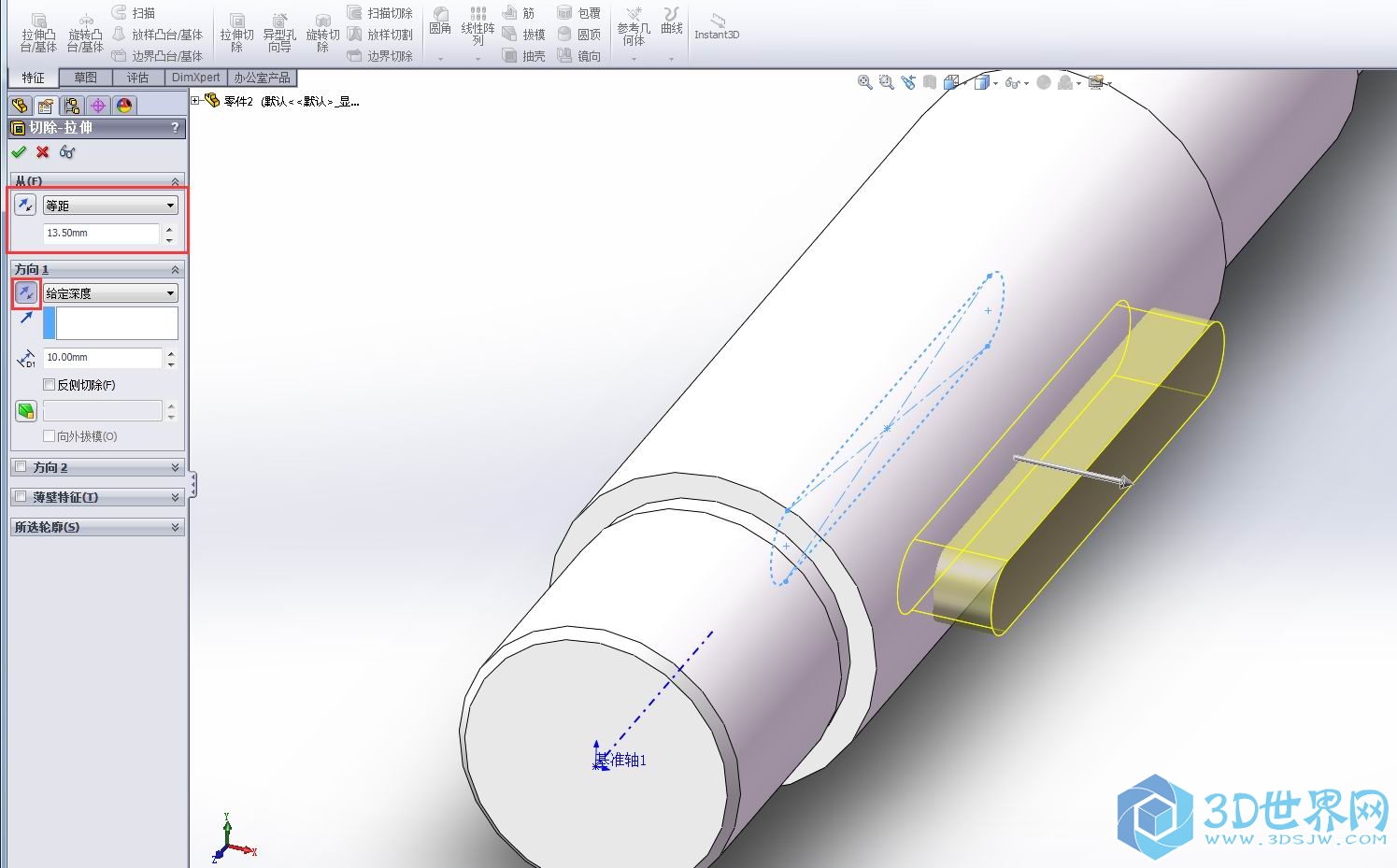Select the 抽壳 shell tool
The image size is (1397, 868).
tap(523, 56)
